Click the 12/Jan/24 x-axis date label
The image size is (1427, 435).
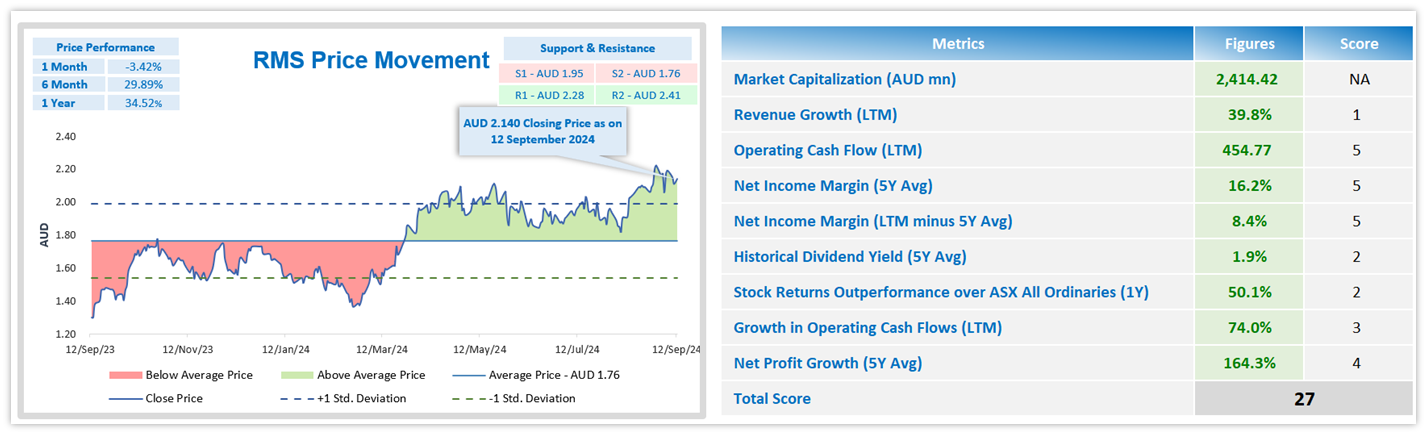click(x=287, y=350)
